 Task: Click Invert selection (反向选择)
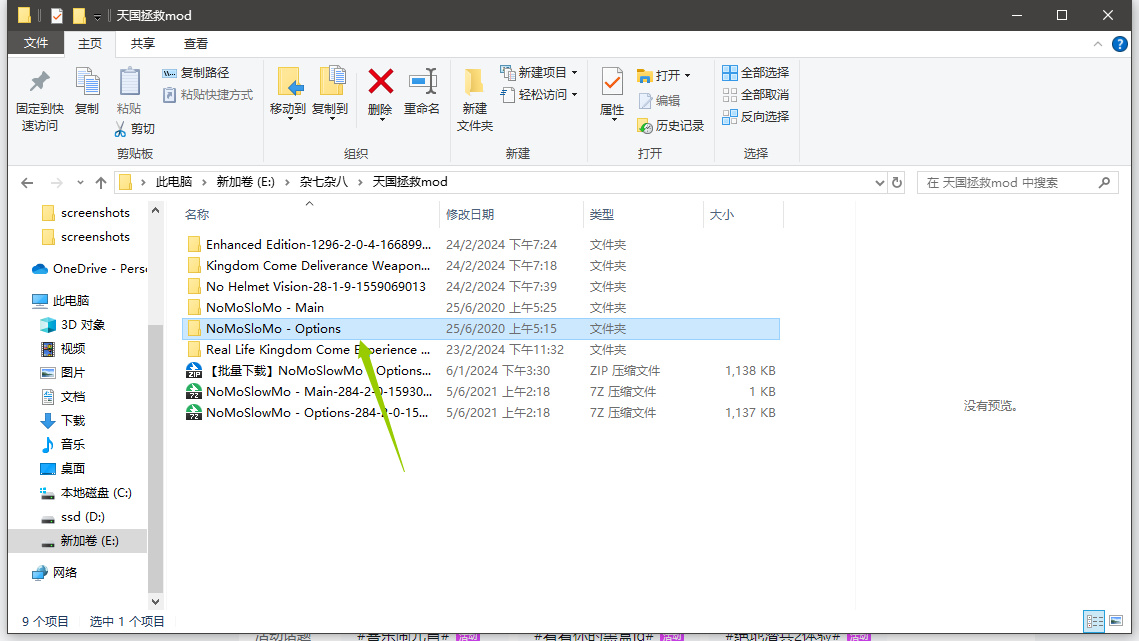(756, 116)
